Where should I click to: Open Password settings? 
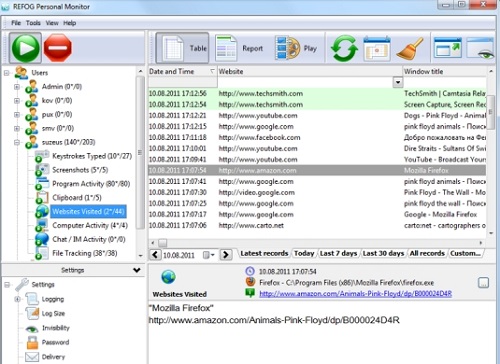tap(55, 342)
